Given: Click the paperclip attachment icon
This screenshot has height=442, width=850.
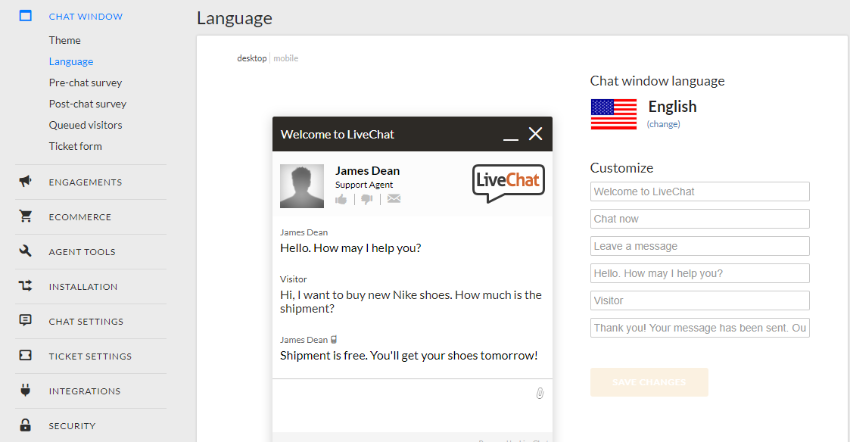Looking at the screenshot, I should [540, 393].
